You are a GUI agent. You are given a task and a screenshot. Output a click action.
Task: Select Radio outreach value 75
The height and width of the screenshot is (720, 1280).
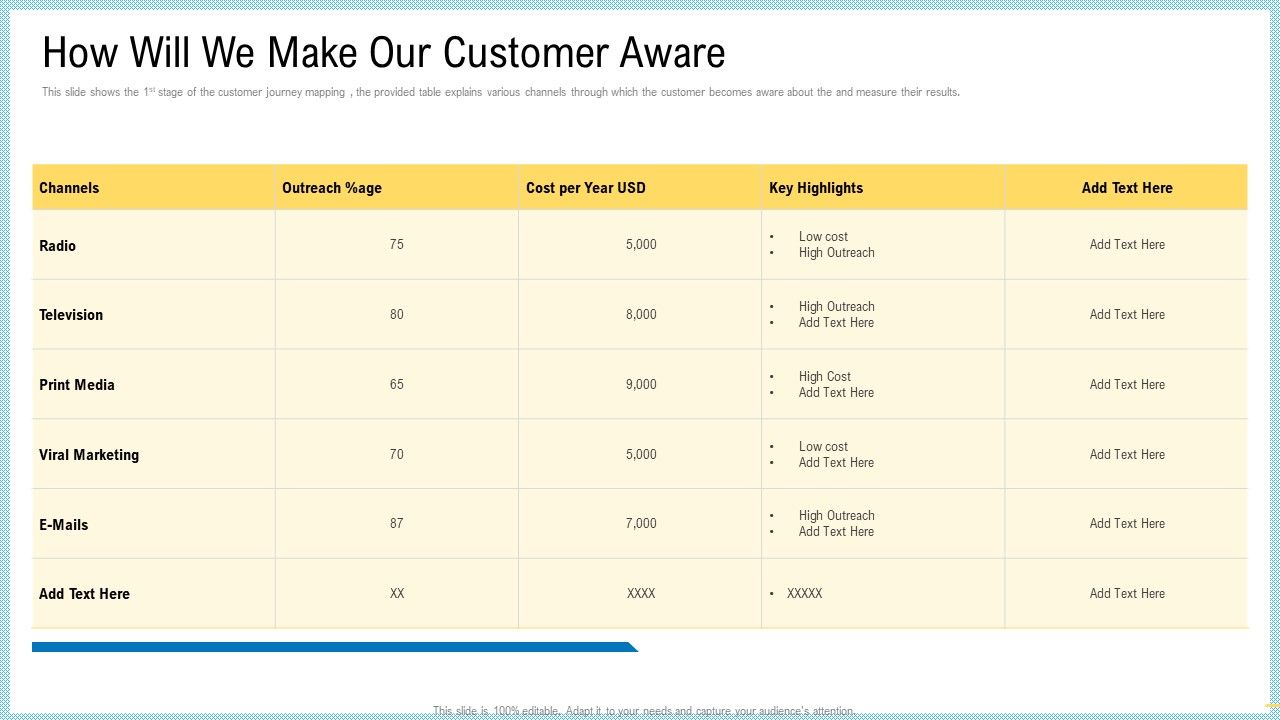(397, 245)
